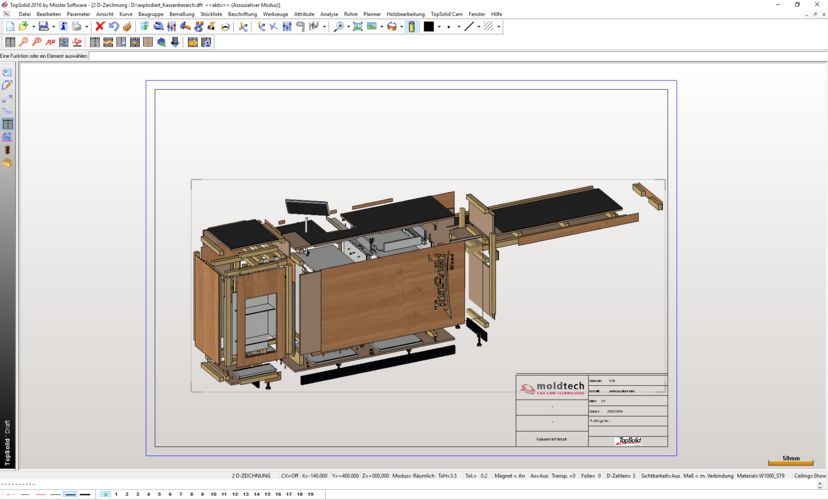828x500 pixels.
Task: Toggle 'Sichtbarkeit=Aus' in status bar
Action: click(x=661, y=476)
